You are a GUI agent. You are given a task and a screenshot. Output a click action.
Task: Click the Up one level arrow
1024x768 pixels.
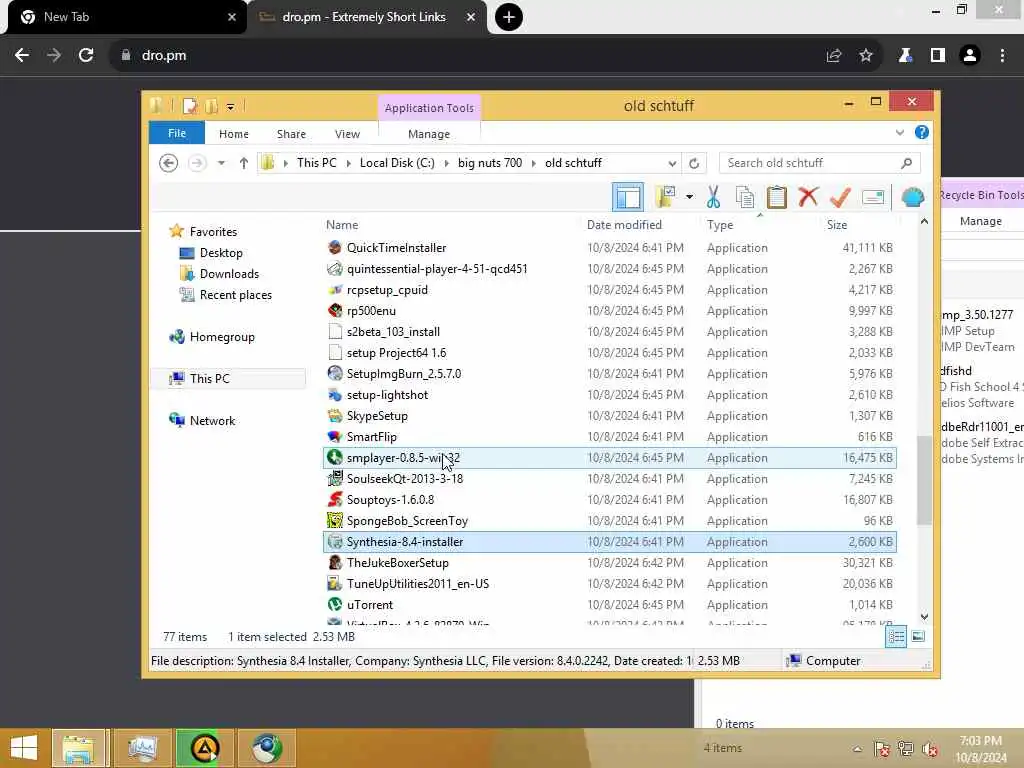tap(244, 163)
